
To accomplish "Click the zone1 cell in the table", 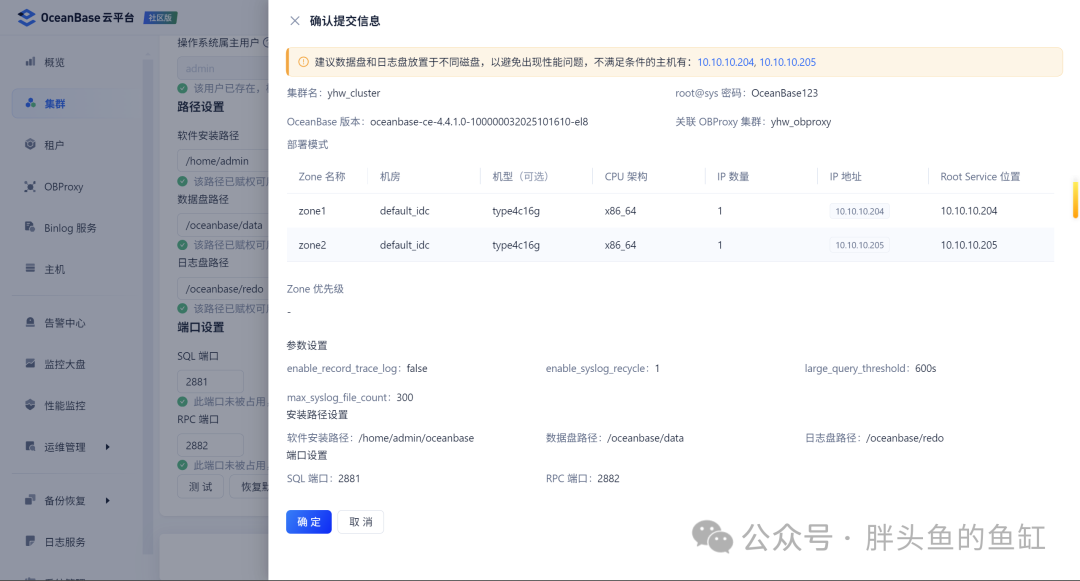I will tap(312, 211).
